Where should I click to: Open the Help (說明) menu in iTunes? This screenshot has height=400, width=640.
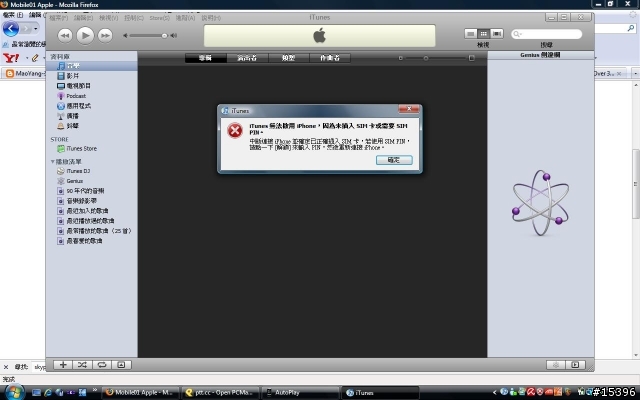pos(211,18)
